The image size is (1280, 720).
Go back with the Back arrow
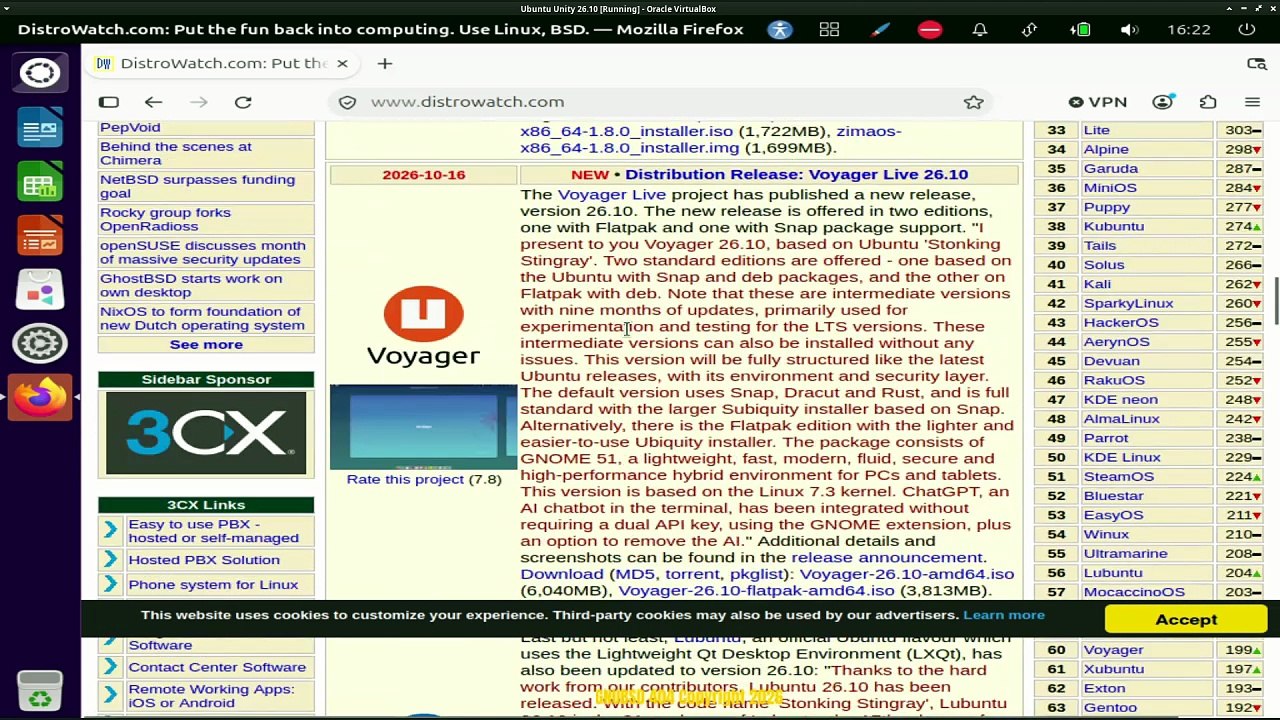tap(153, 102)
